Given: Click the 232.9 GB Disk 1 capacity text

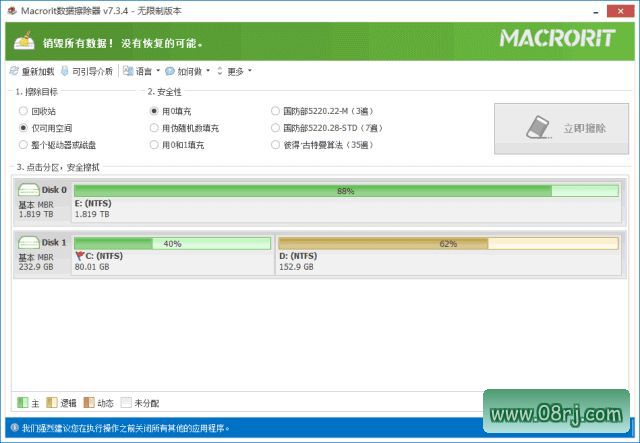Looking at the screenshot, I should (36, 267).
